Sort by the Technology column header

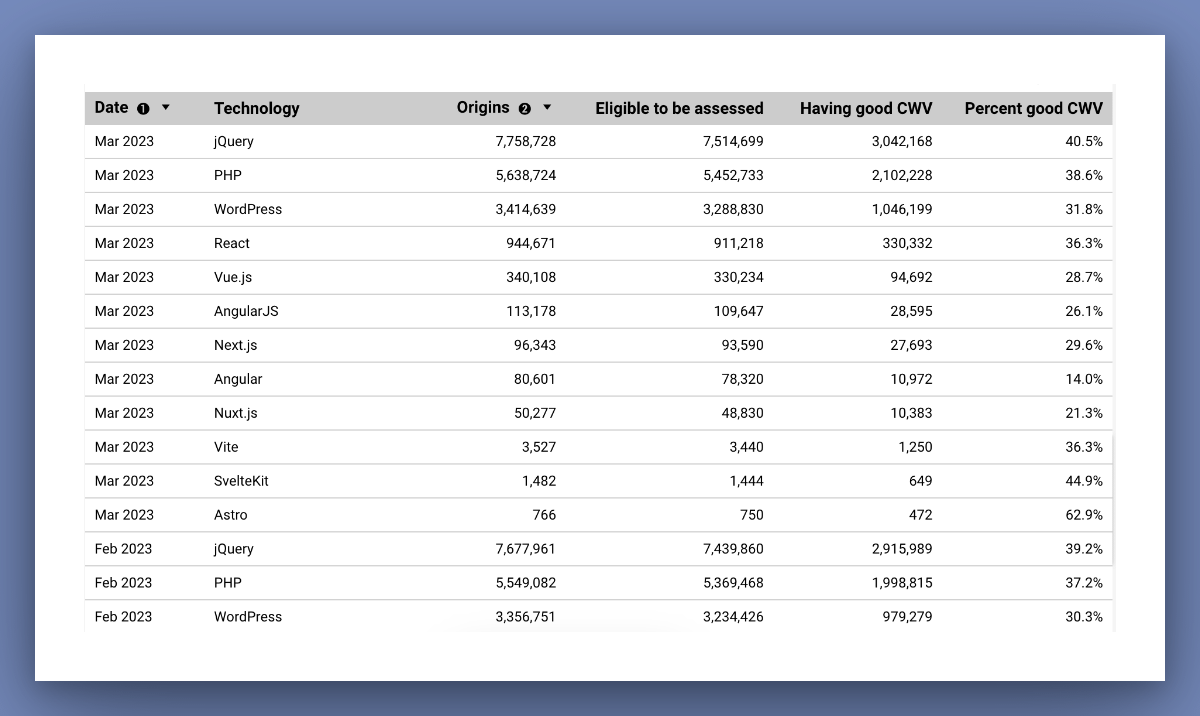pyautogui.click(x=256, y=108)
